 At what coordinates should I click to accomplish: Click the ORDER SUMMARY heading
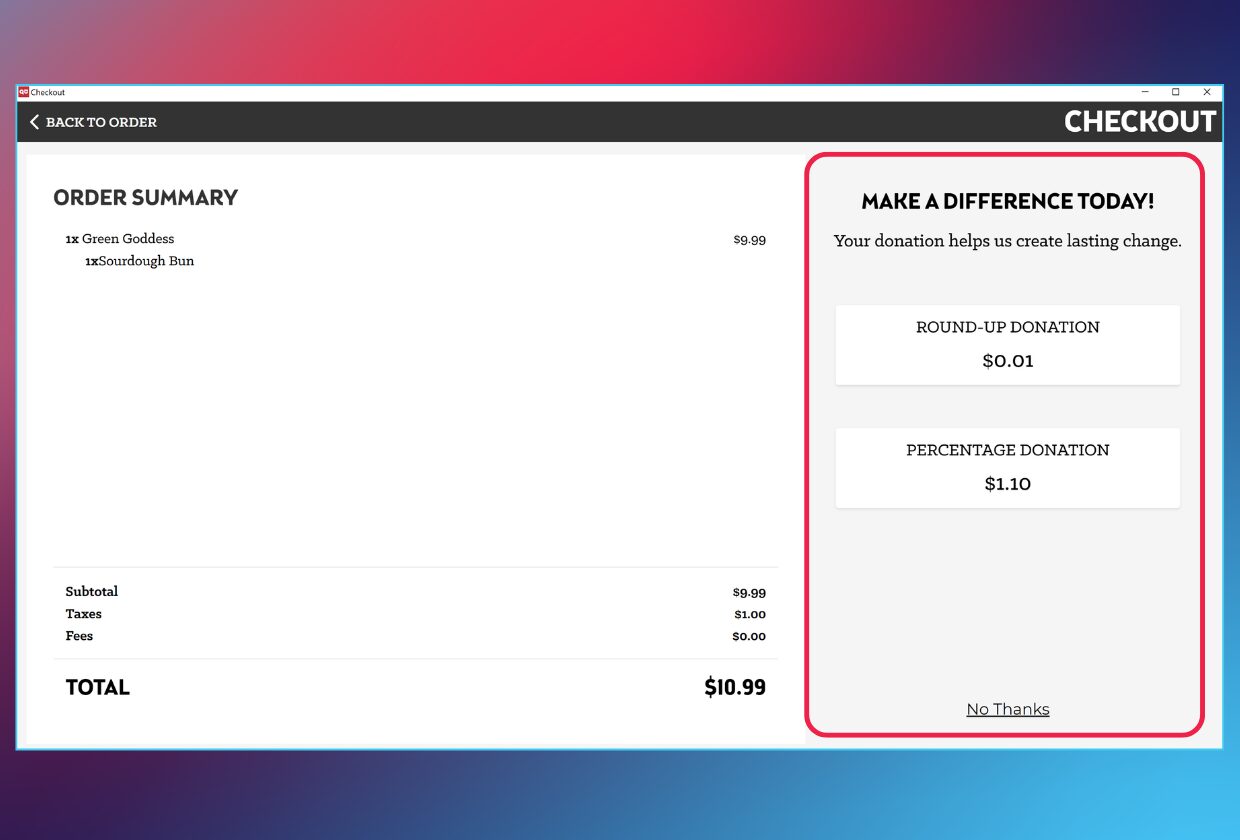click(x=146, y=198)
